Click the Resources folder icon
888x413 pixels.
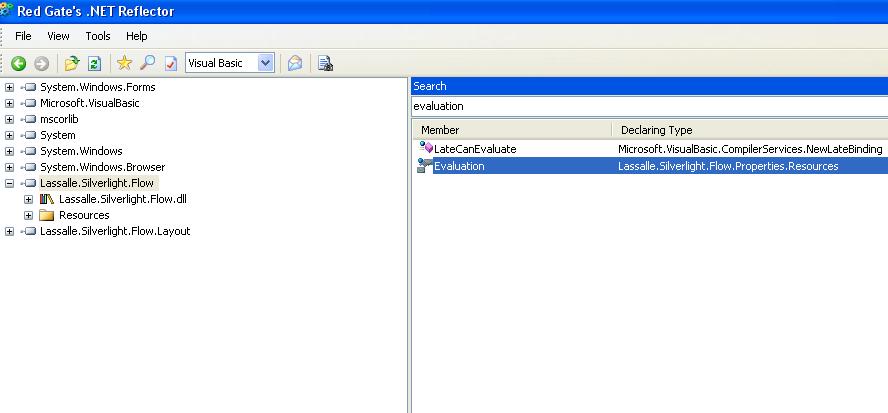click(46, 215)
